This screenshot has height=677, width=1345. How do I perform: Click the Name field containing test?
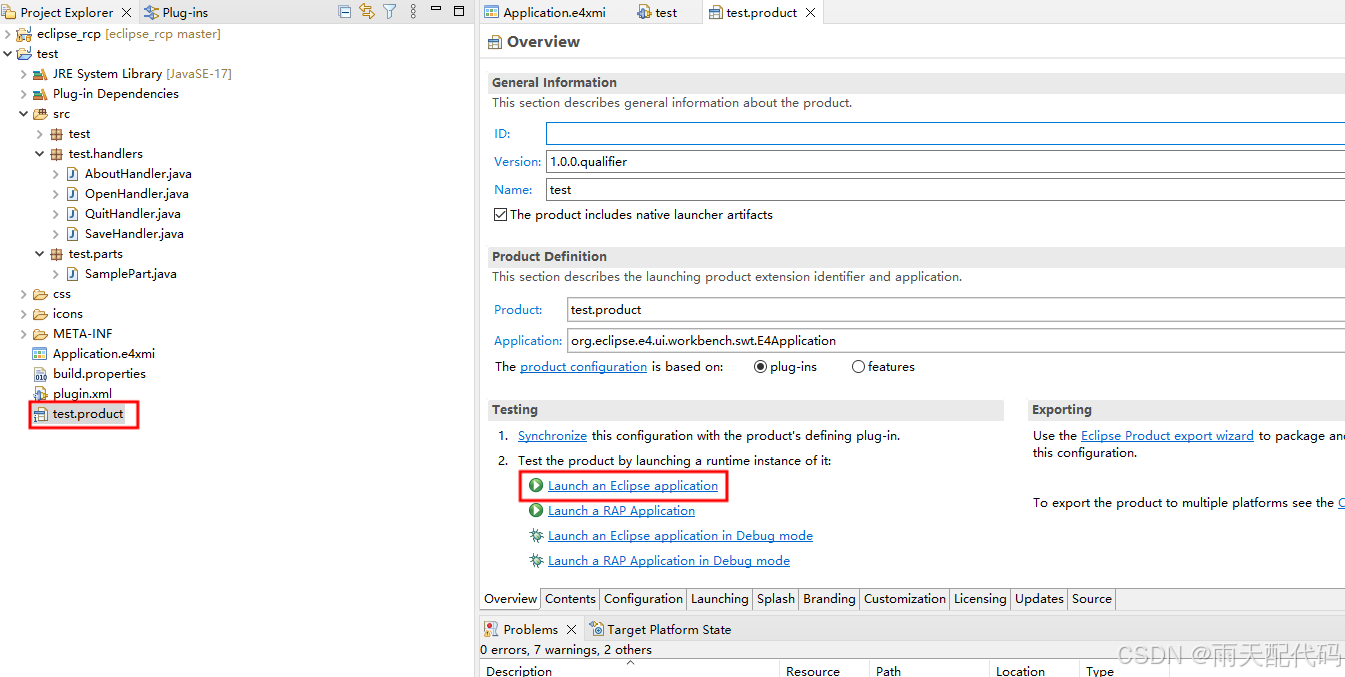pos(945,189)
